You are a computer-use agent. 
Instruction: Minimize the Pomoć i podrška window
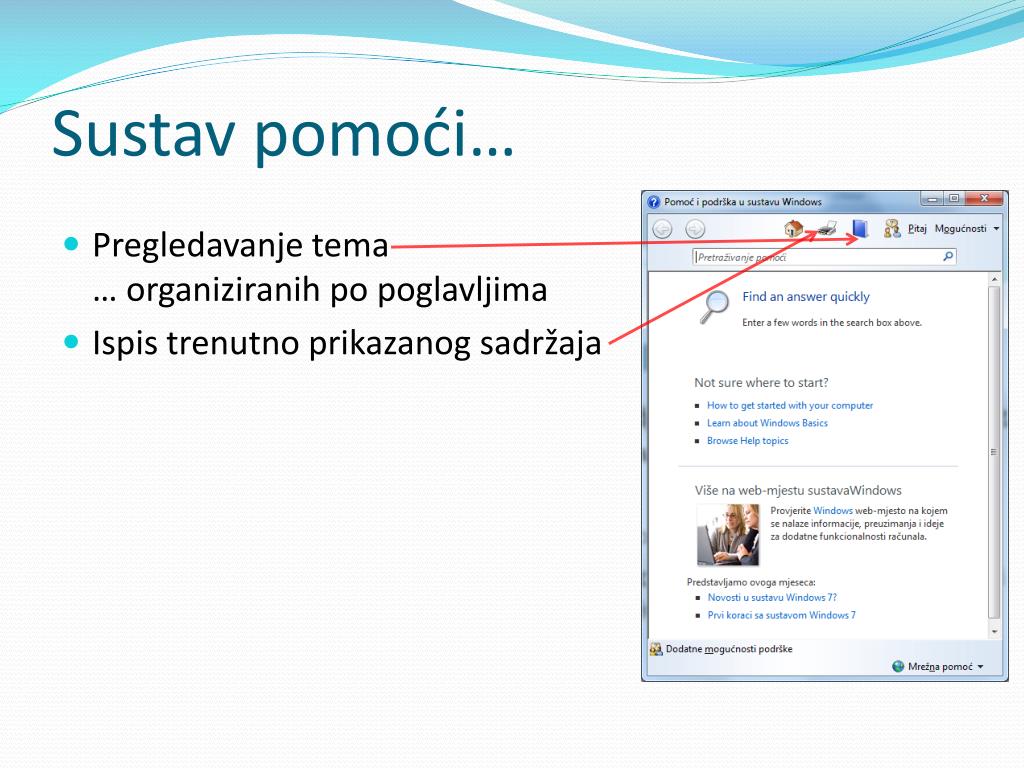pos(931,199)
